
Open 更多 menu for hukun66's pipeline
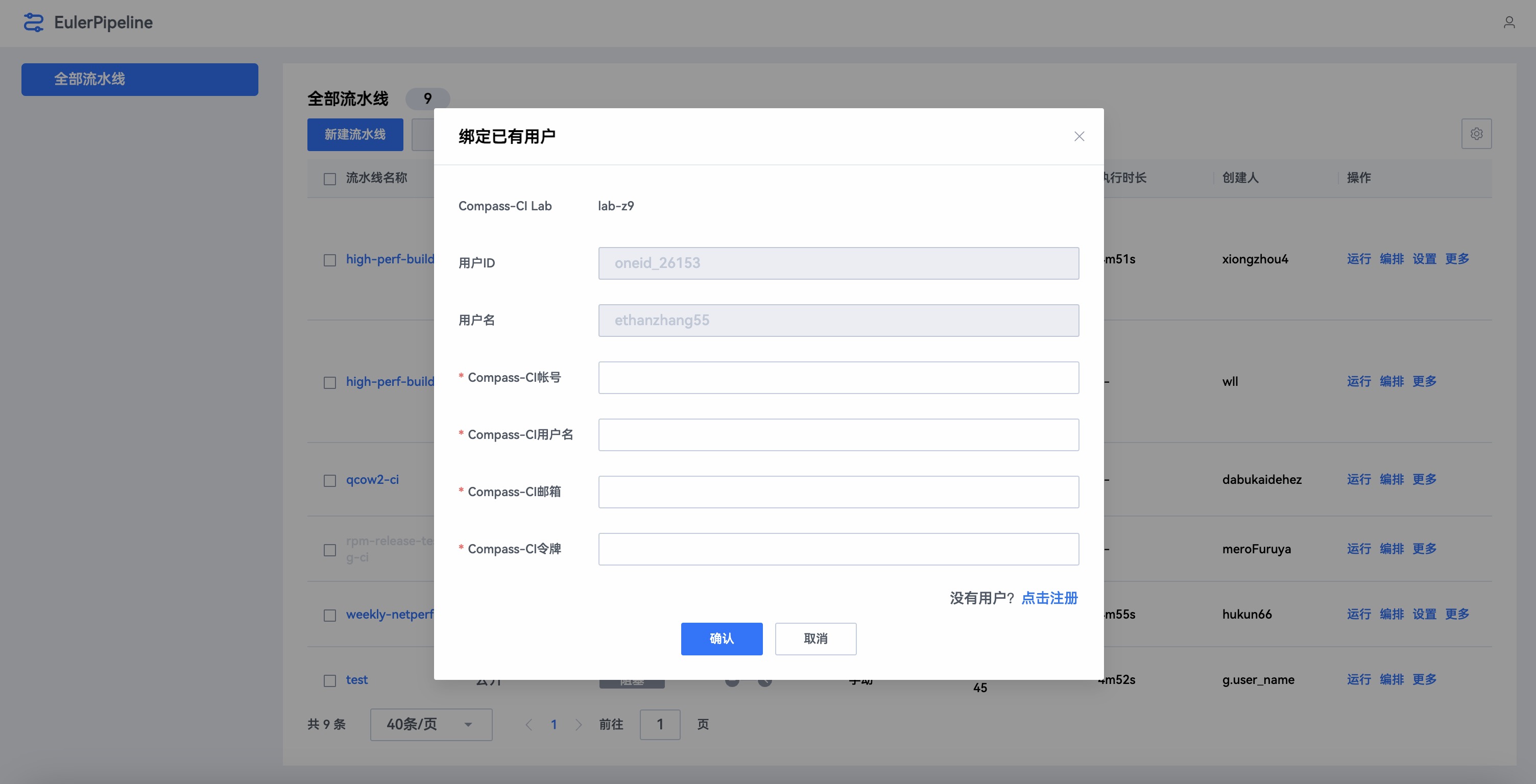click(x=1457, y=614)
